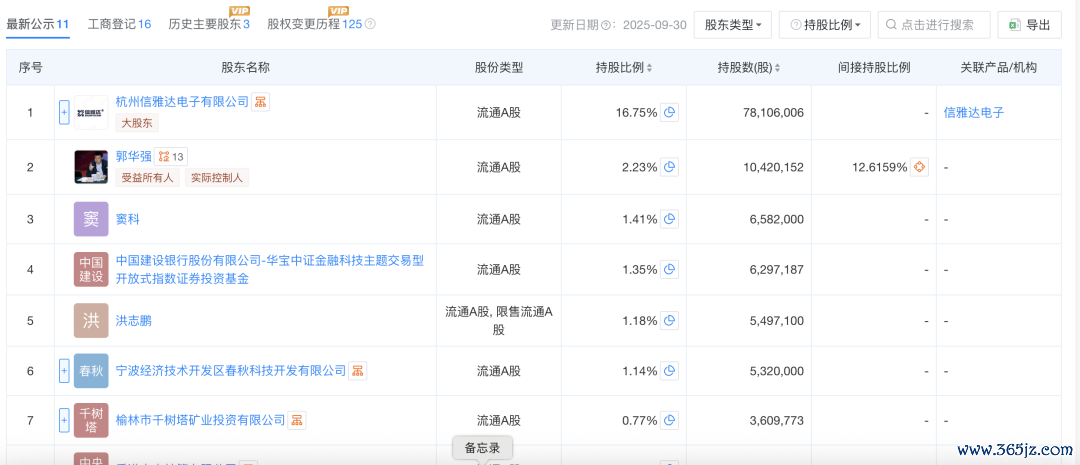Open pie chart for 1.35% holding

coord(669,269)
